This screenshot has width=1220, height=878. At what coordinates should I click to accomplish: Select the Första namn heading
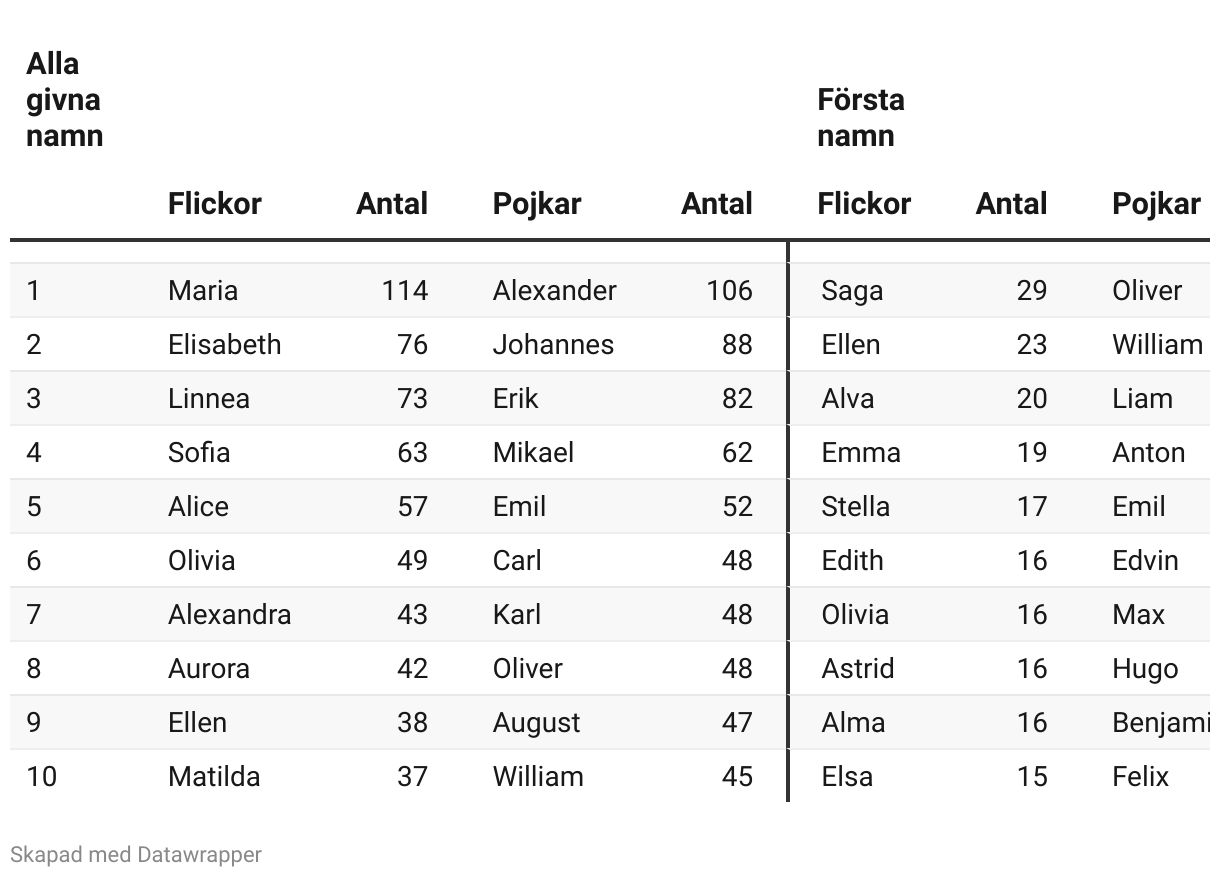click(860, 118)
